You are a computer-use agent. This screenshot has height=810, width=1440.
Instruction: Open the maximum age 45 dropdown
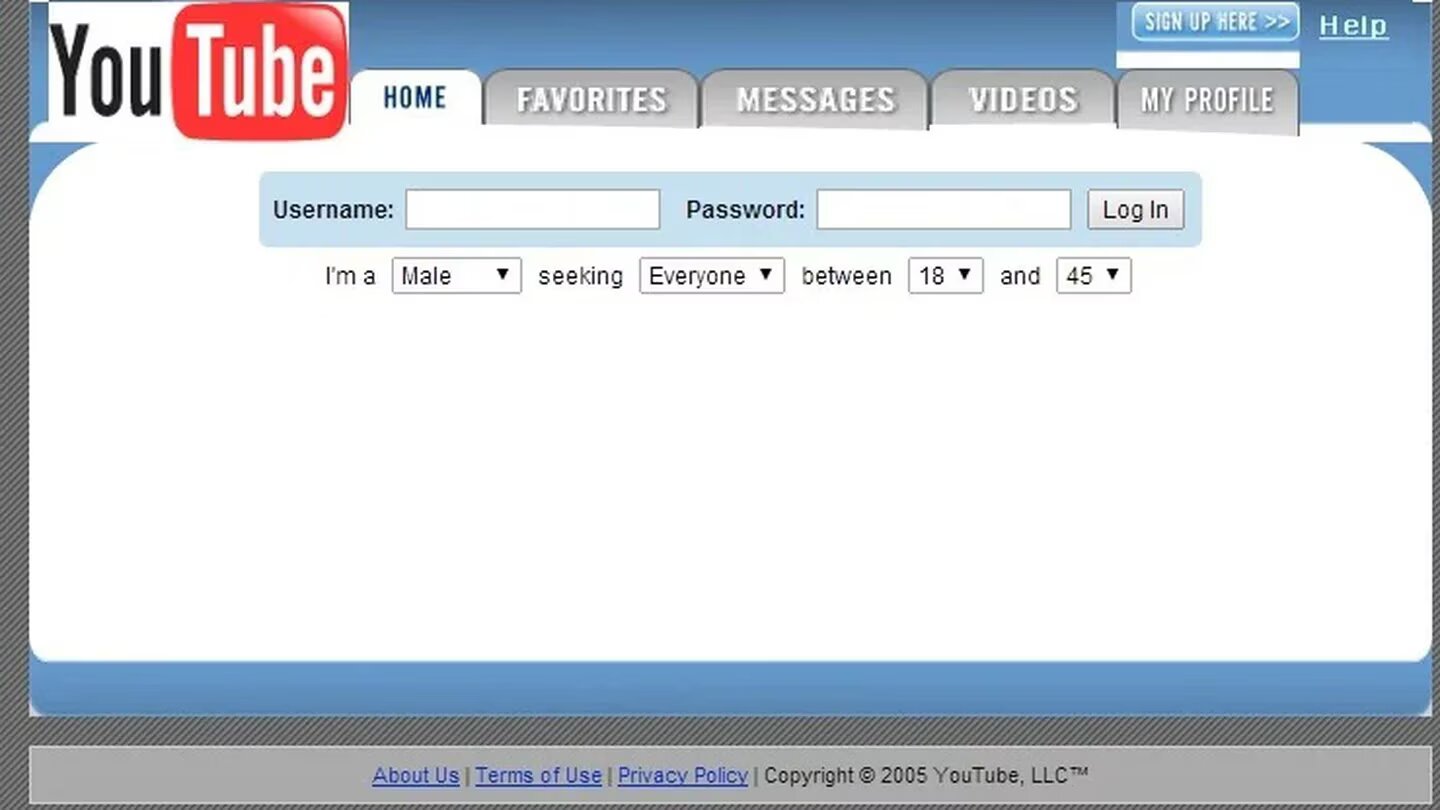(x=1093, y=276)
